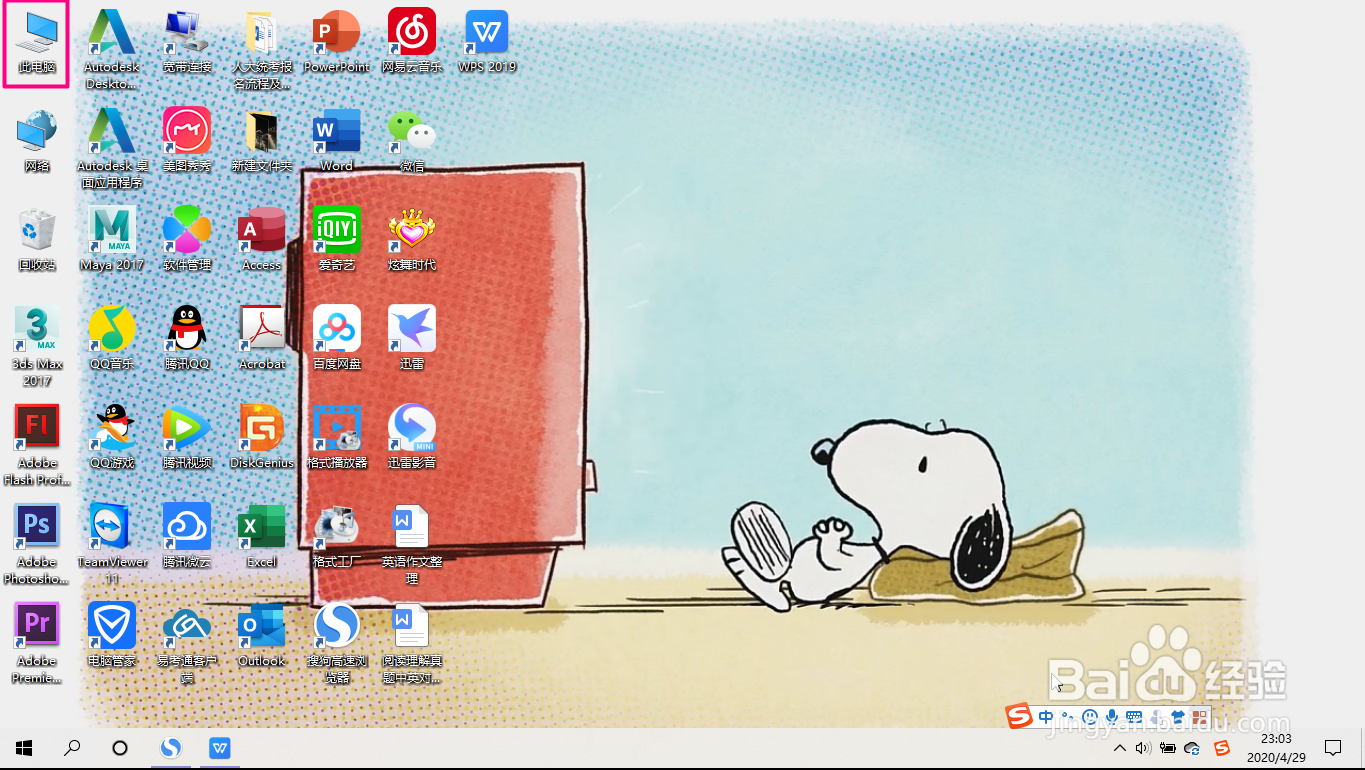Open the volume control in tray

[x=1143, y=748]
